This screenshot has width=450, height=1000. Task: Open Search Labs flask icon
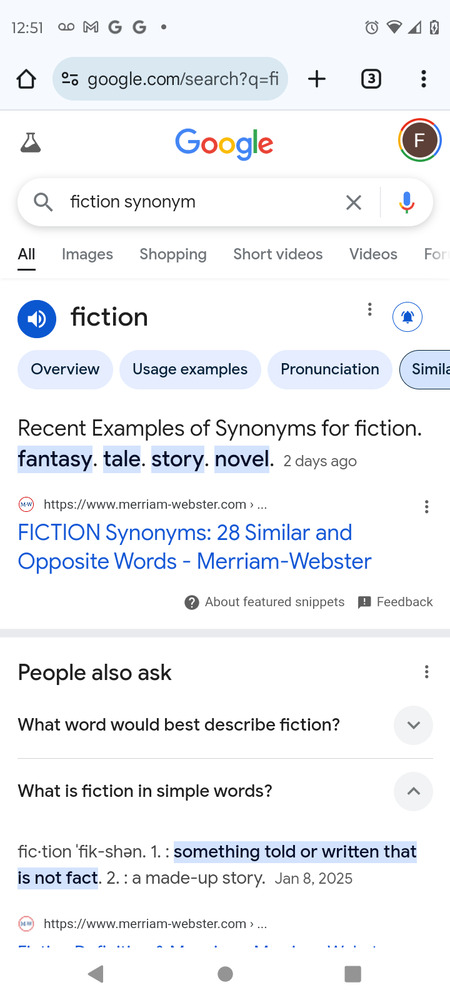pyautogui.click(x=30, y=143)
